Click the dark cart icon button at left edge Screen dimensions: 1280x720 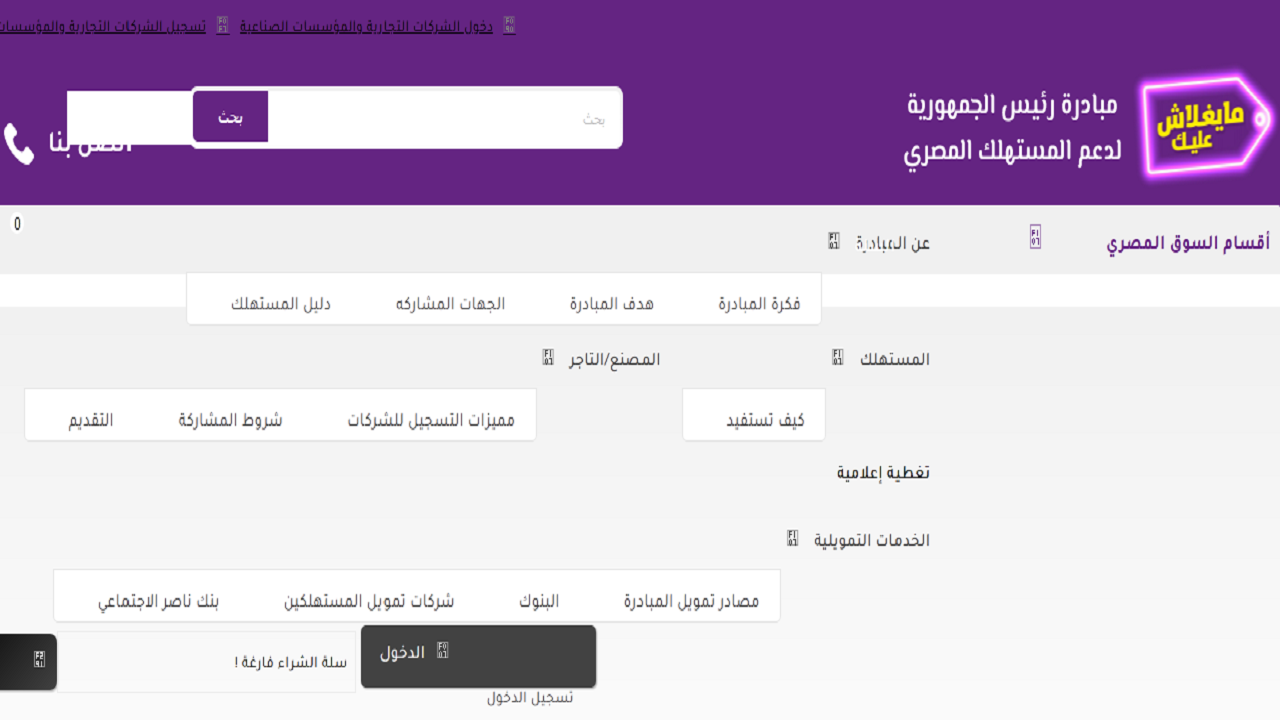[28, 661]
